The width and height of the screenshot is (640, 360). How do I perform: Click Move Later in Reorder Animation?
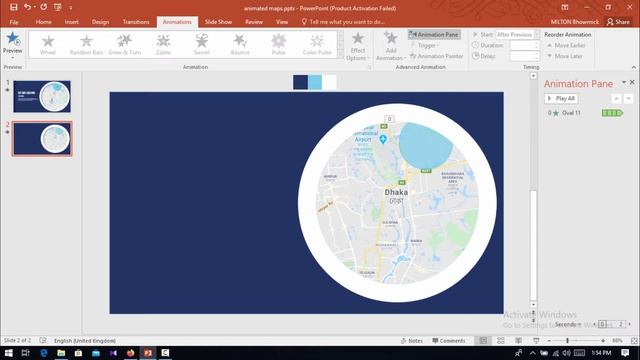(564, 56)
